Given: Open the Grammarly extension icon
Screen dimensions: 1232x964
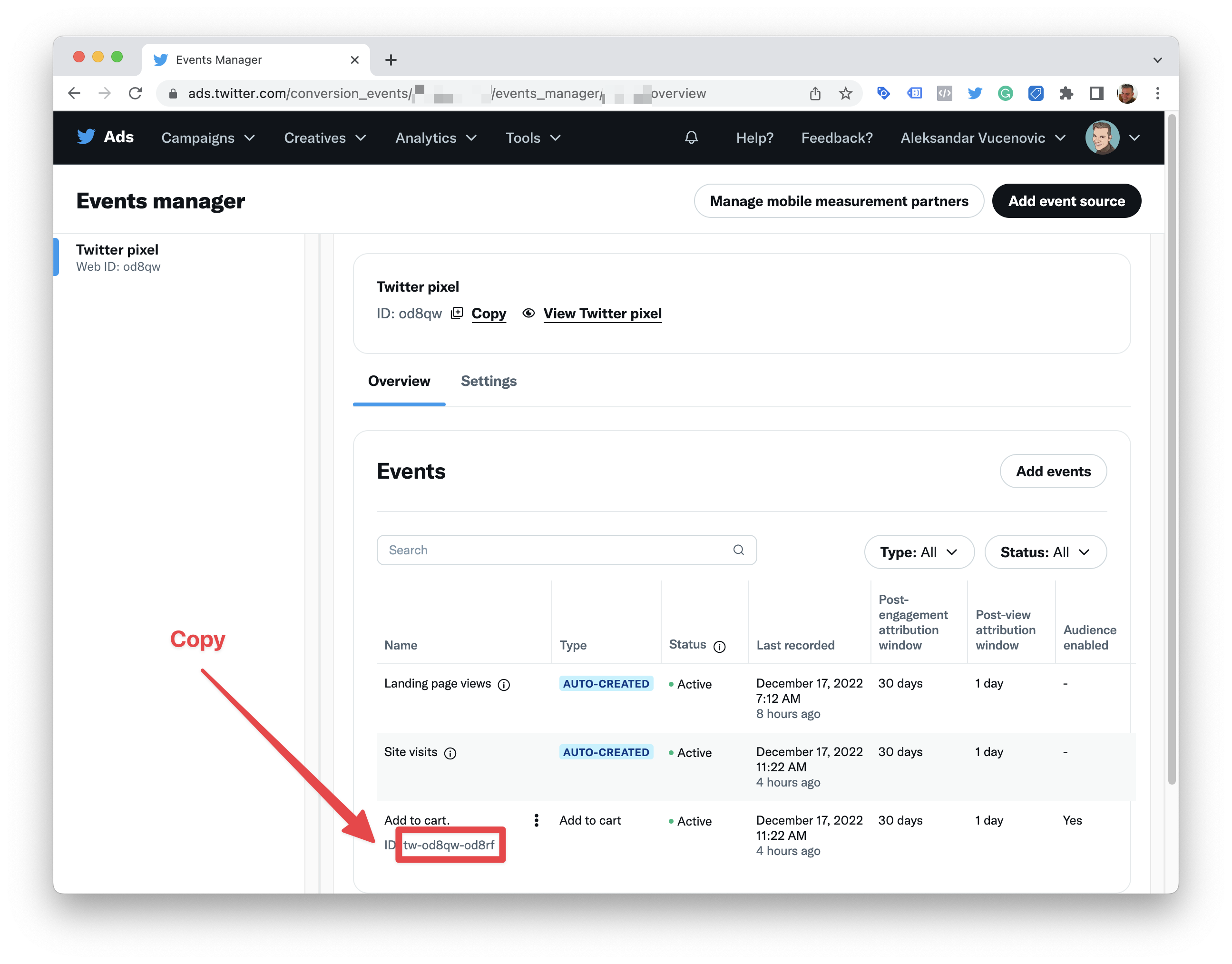Looking at the screenshot, I should tap(1005, 93).
